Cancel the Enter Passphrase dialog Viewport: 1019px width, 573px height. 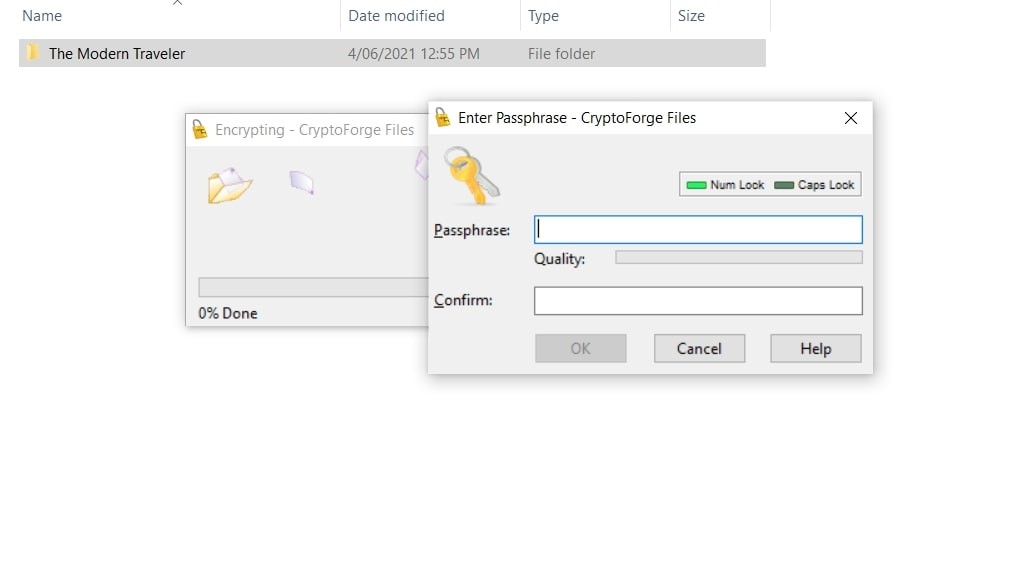pos(699,349)
